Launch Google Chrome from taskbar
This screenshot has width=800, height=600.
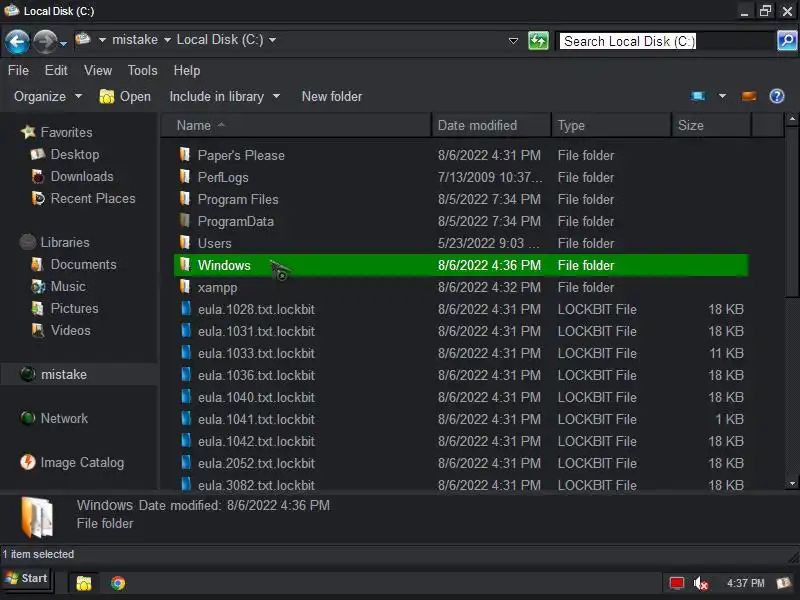coord(118,583)
